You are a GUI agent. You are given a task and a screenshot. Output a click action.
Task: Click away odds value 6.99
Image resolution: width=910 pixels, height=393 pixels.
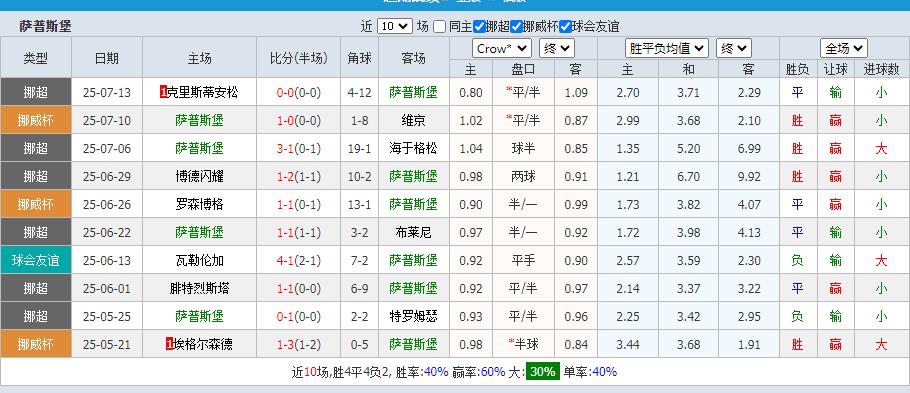(749, 149)
